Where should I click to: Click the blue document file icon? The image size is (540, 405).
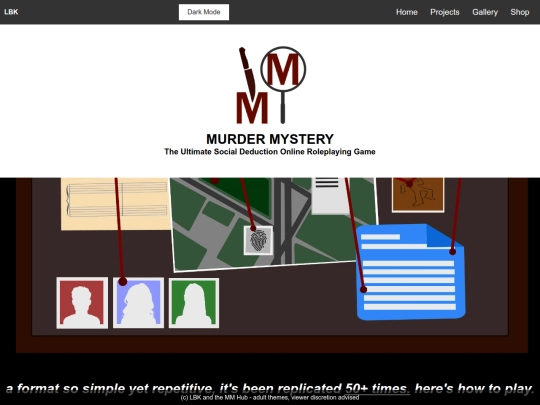(411, 272)
